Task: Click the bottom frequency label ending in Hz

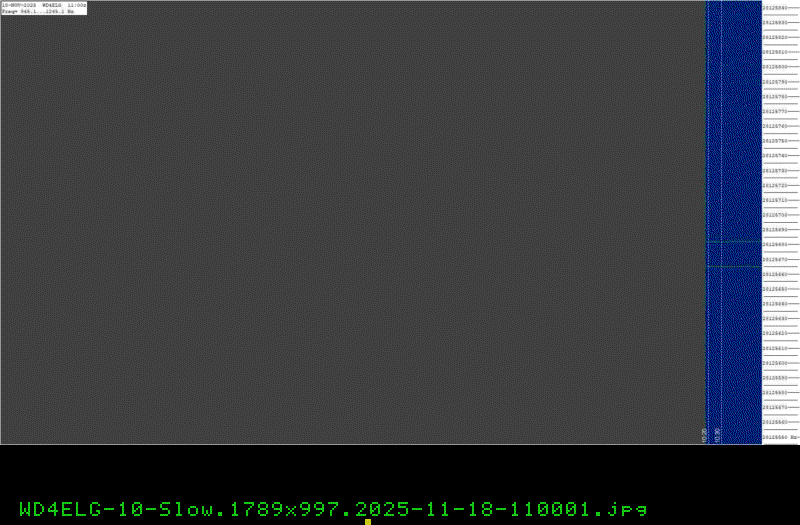Action: coord(780,437)
